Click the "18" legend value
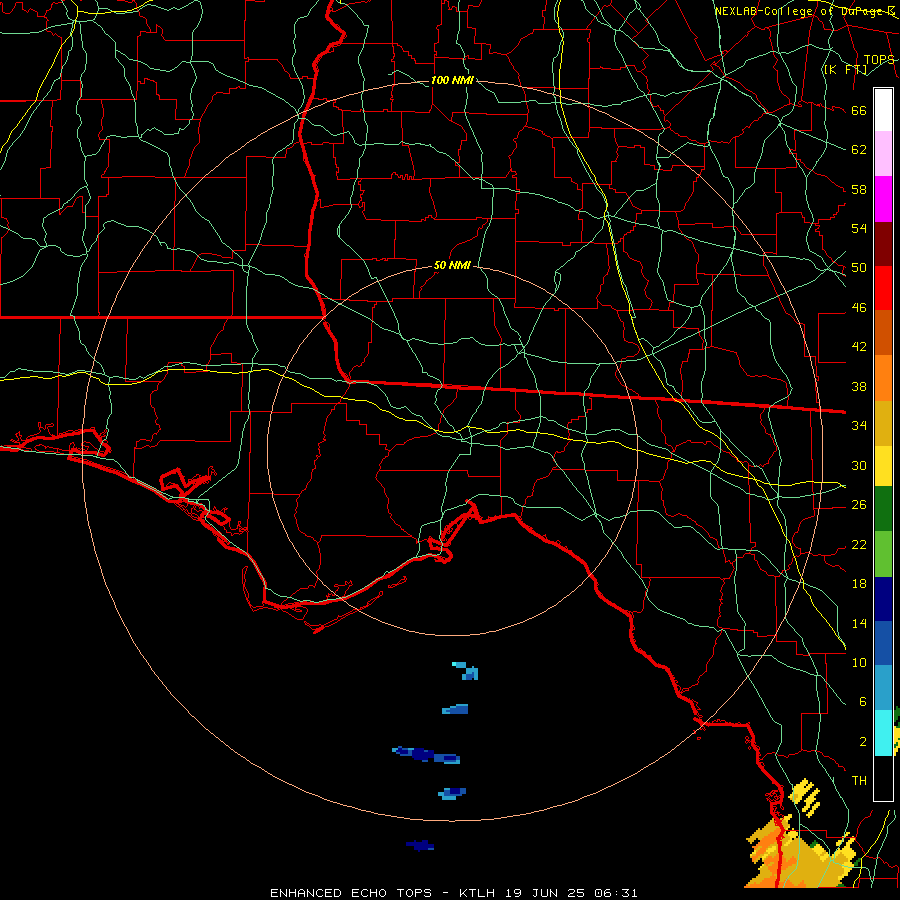 tap(859, 584)
